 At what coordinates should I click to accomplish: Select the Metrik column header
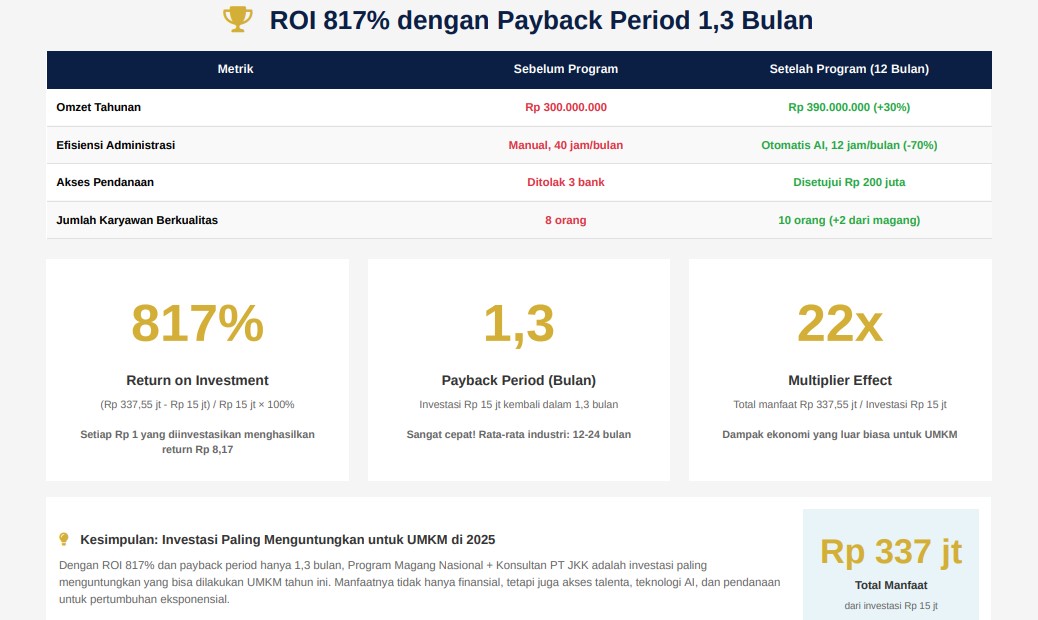click(x=235, y=69)
